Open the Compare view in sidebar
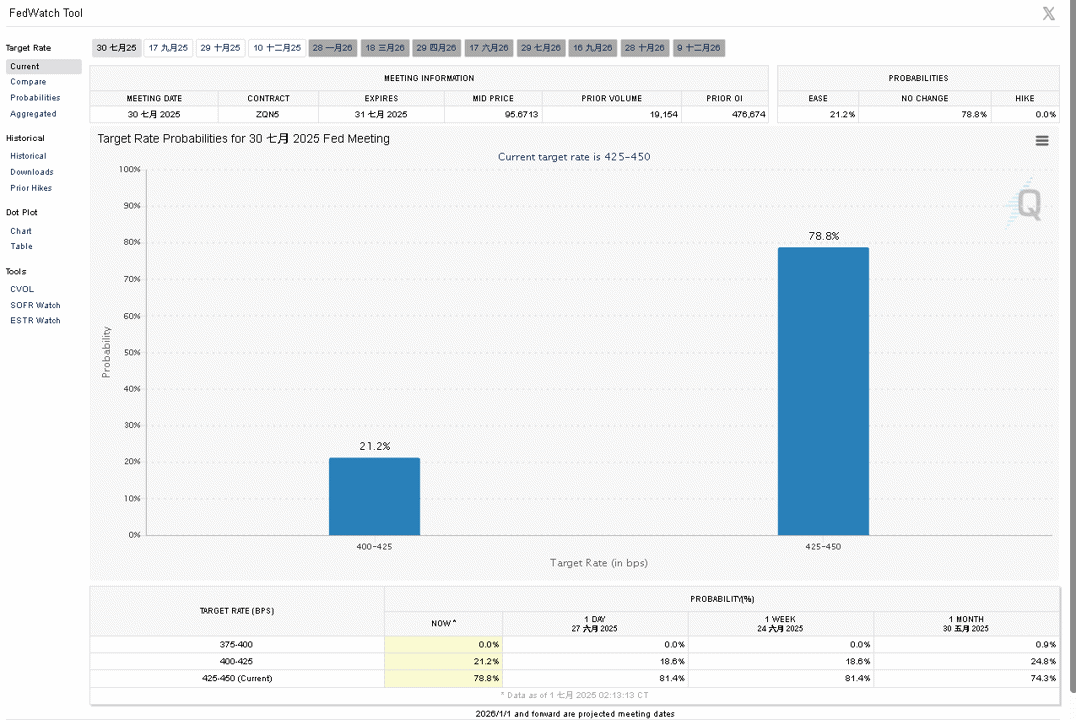Image resolution: width=1076 pixels, height=720 pixels. tap(28, 82)
